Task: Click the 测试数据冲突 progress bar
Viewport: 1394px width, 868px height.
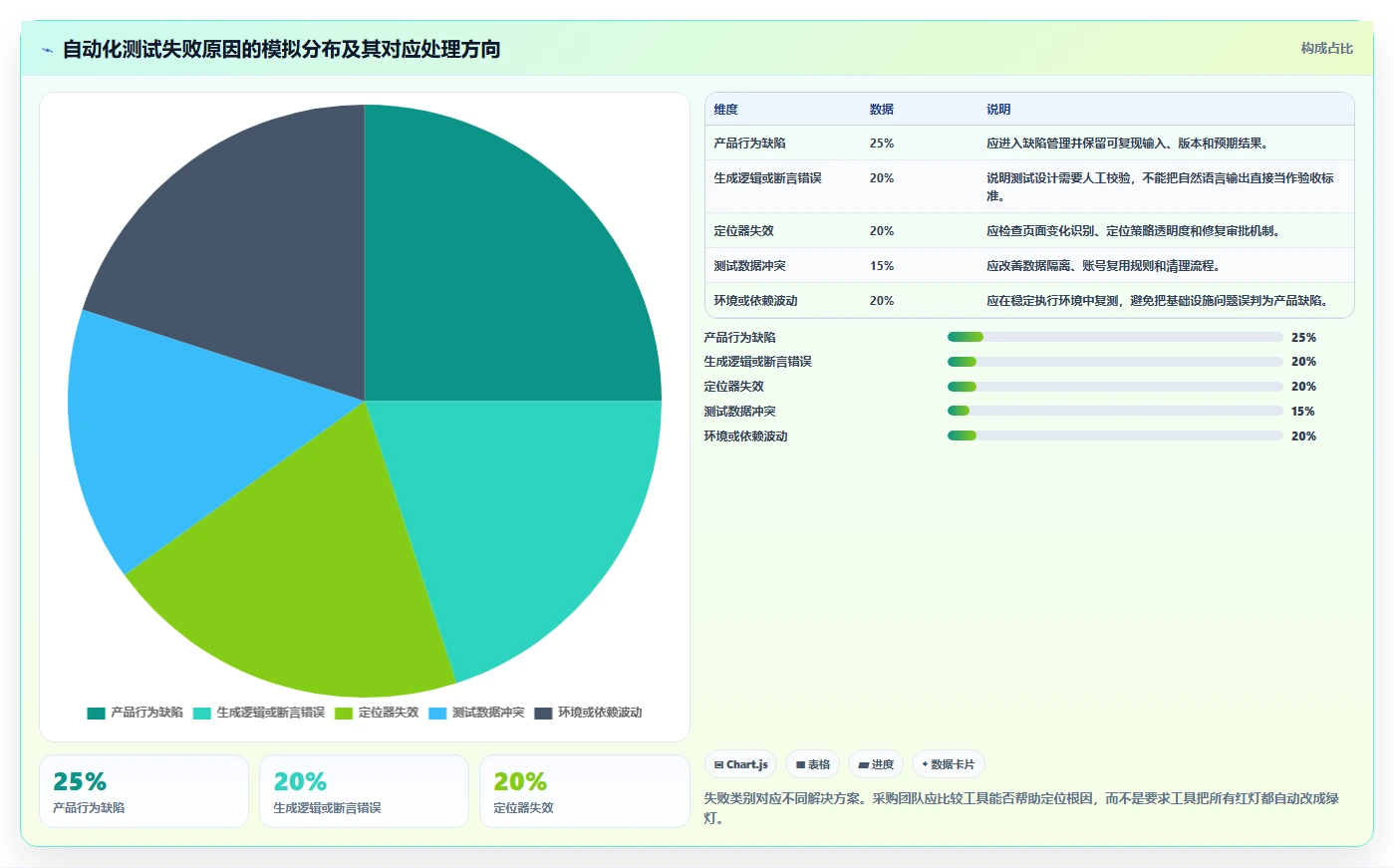Action: pyautogui.click(x=1115, y=411)
